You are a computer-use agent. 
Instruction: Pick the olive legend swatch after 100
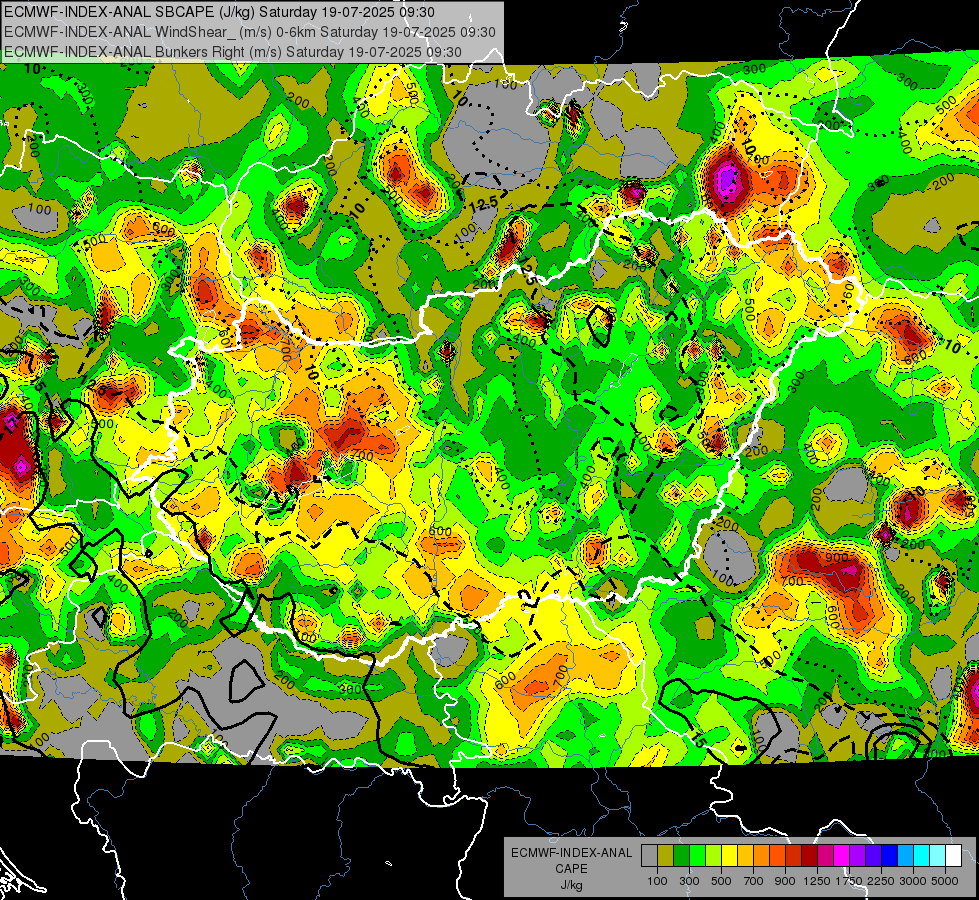(x=666, y=856)
